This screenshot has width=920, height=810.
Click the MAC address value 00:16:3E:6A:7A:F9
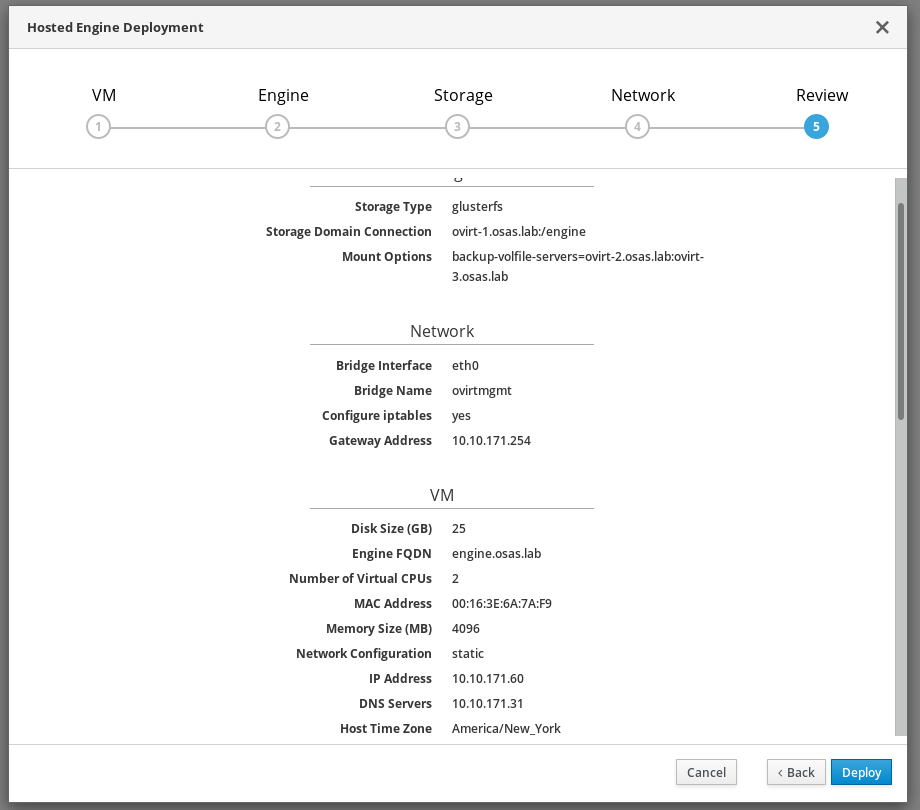(502, 604)
